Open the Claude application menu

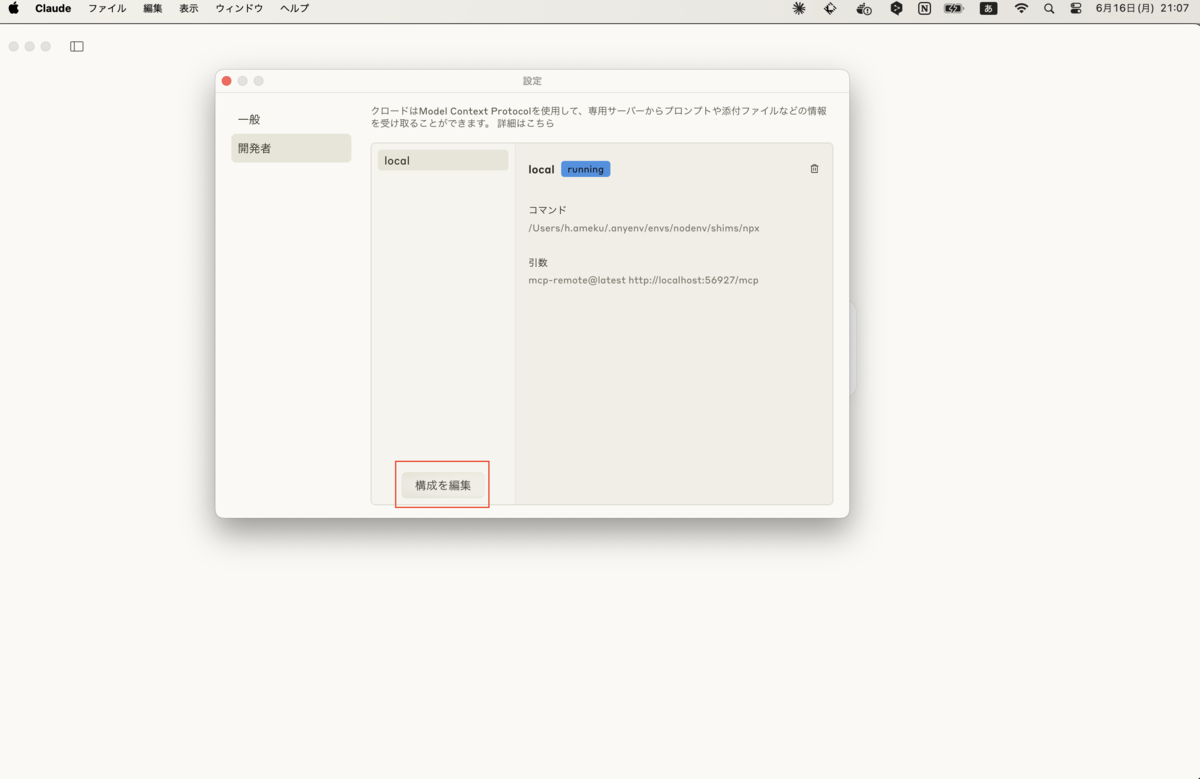53,8
